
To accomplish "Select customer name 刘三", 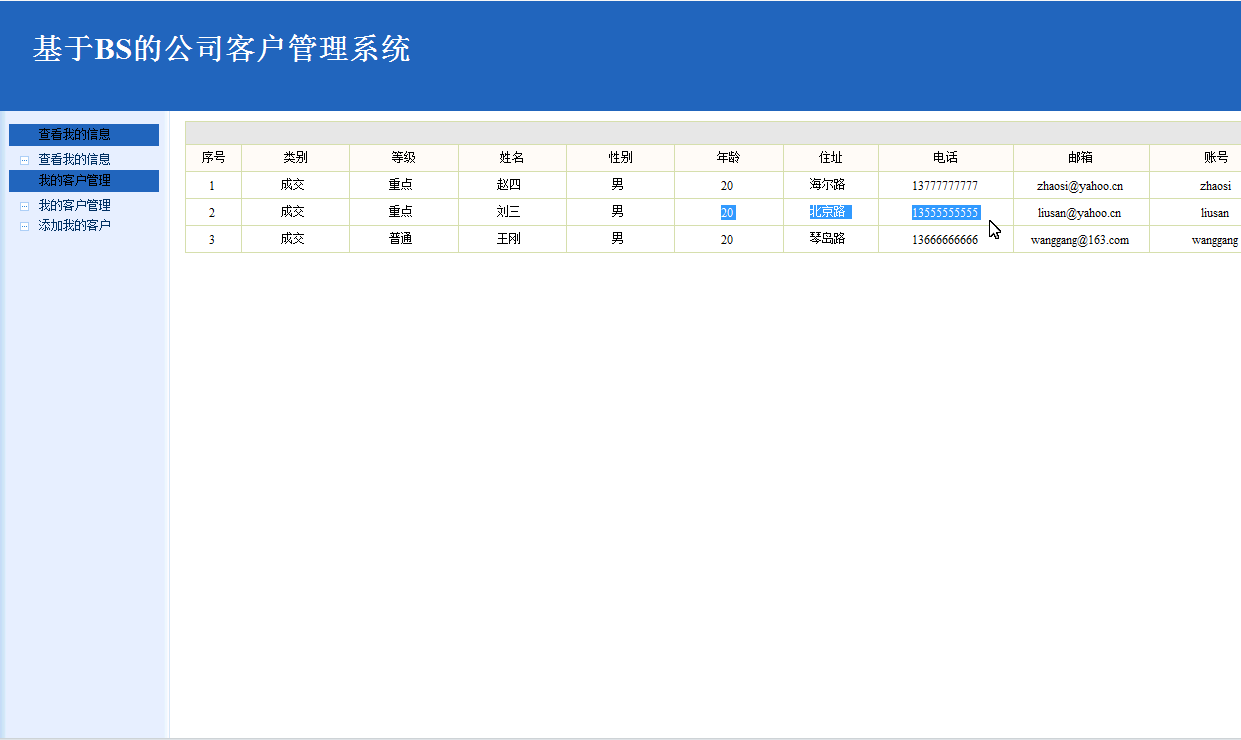I will click(x=509, y=212).
